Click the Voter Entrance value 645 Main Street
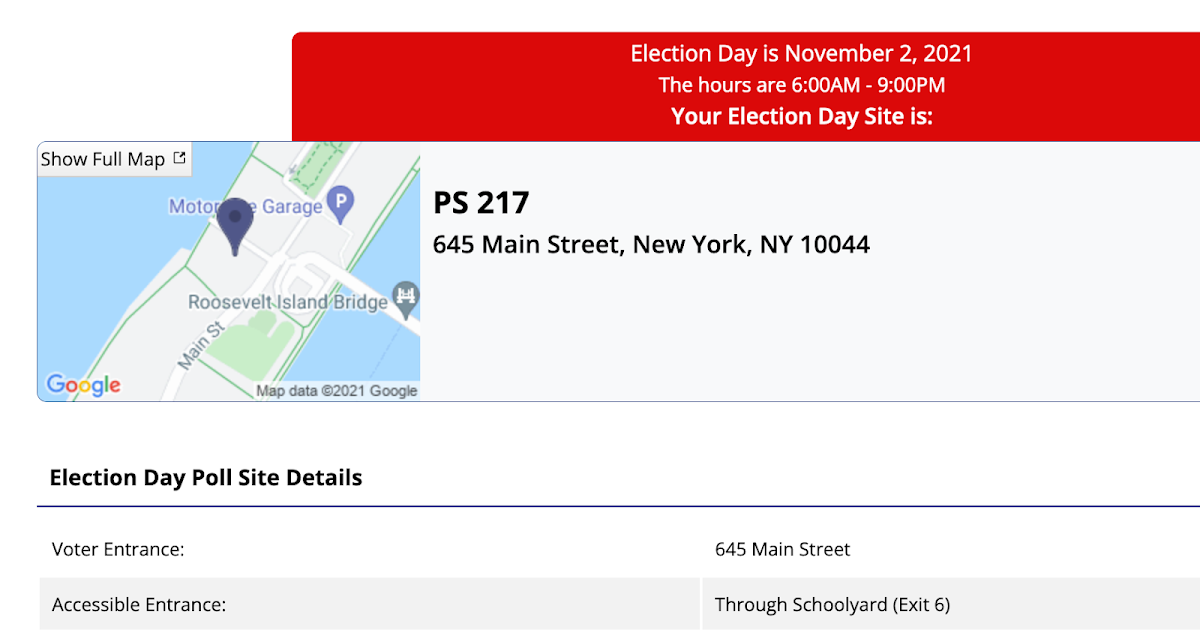The image size is (1200, 630). pyautogui.click(x=782, y=549)
